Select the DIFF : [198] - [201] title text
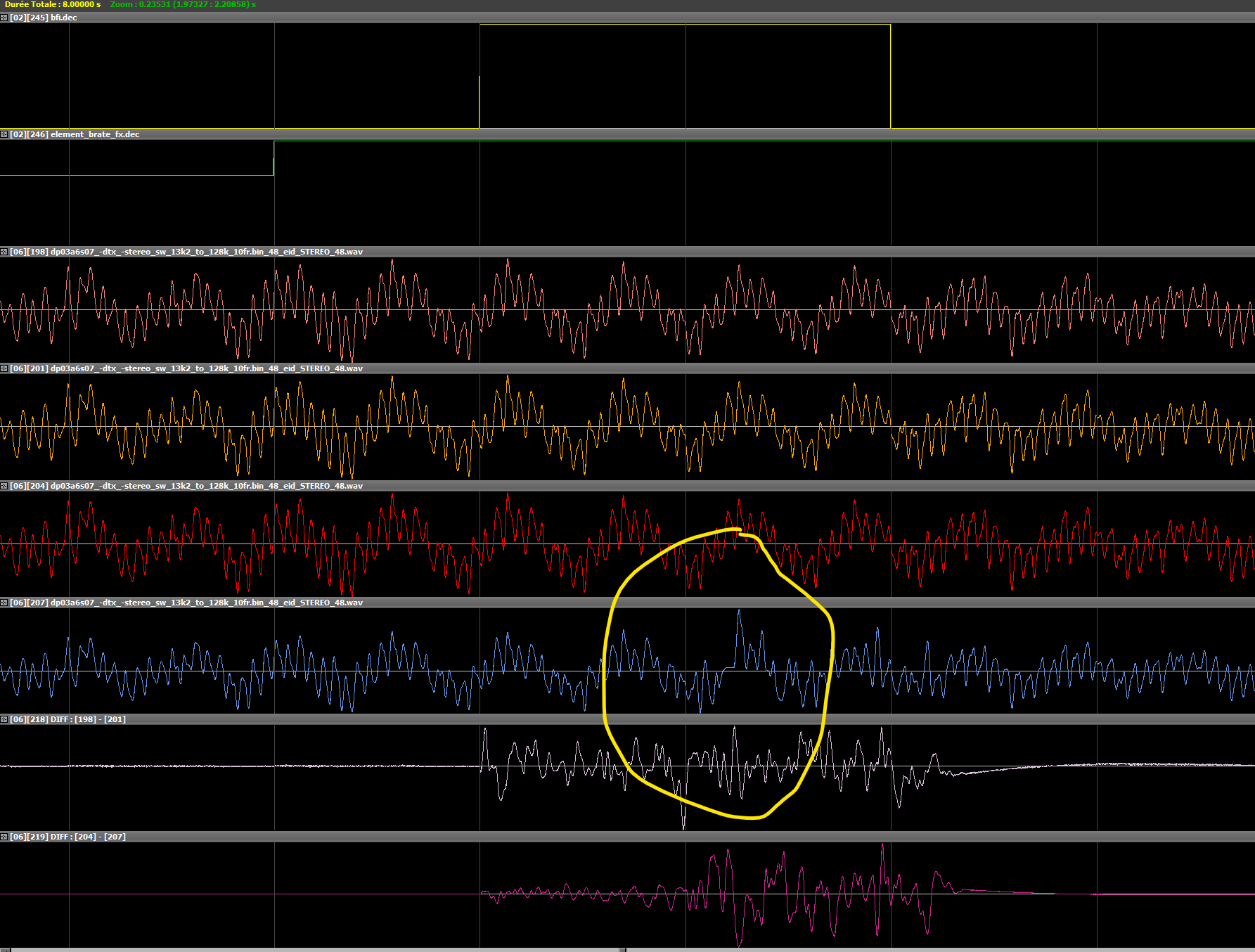The image size is (1255, 952). 88,719
